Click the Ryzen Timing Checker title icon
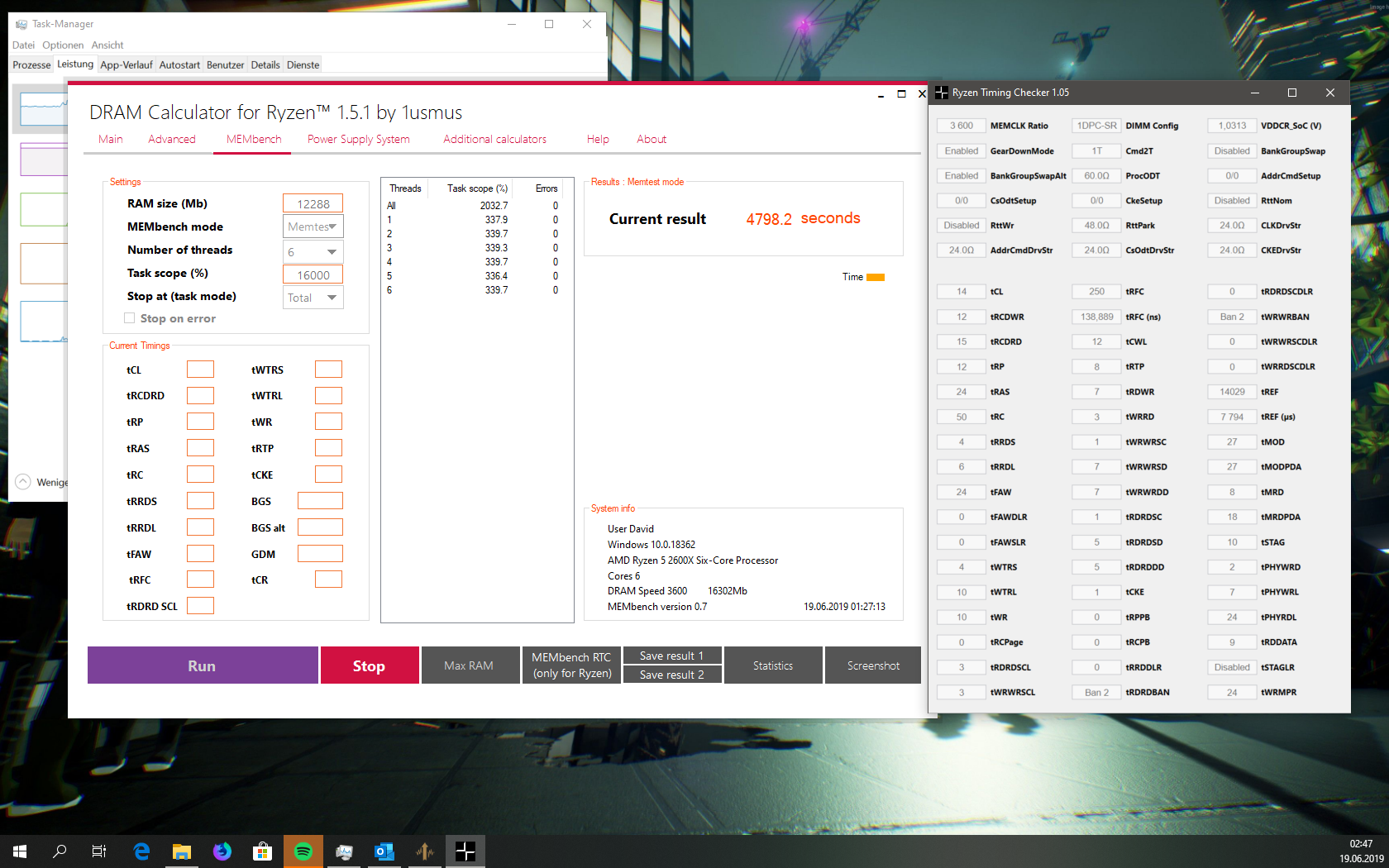The height and width of the screenshot is (868, 1389). click(942, 93)
